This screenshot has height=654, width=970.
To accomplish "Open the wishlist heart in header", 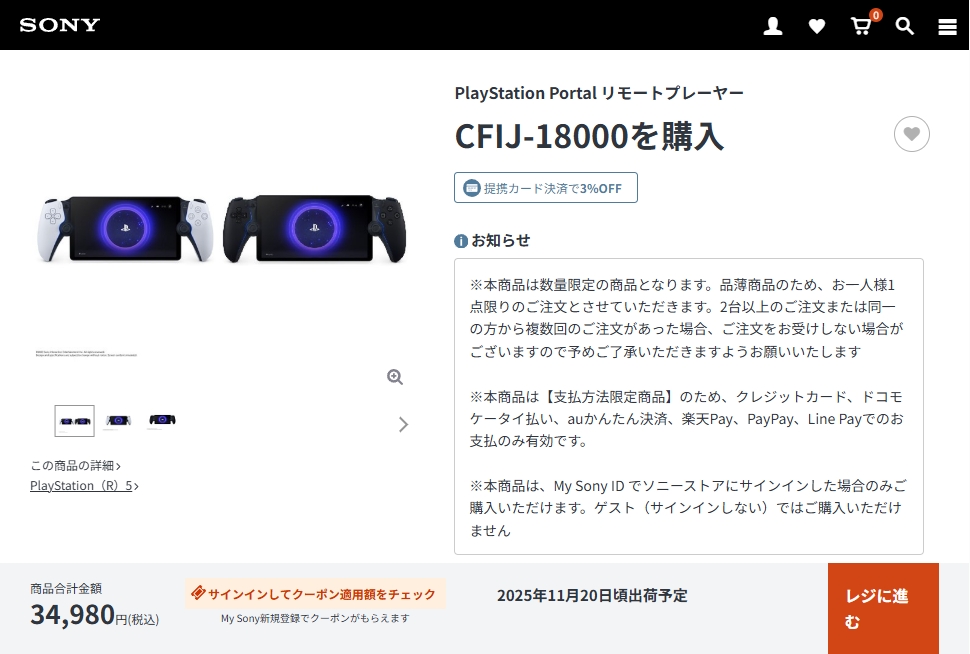I will click(817, 26).
